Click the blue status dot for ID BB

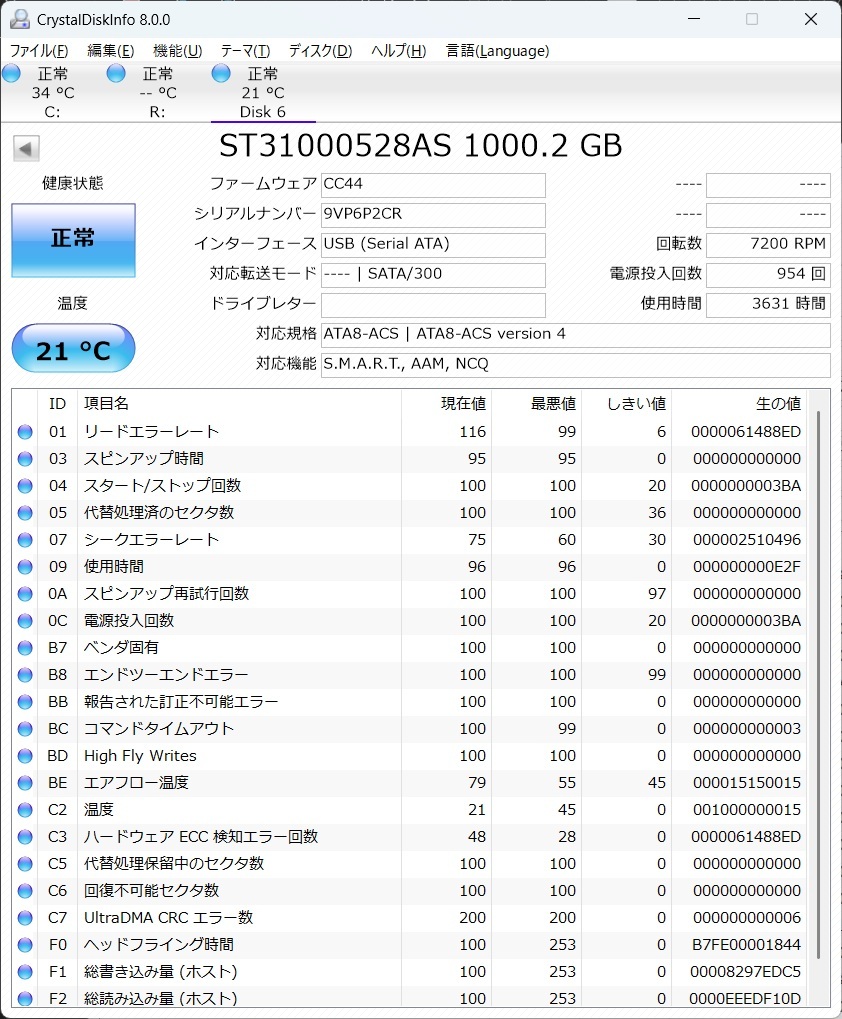[x=25, y=702]
